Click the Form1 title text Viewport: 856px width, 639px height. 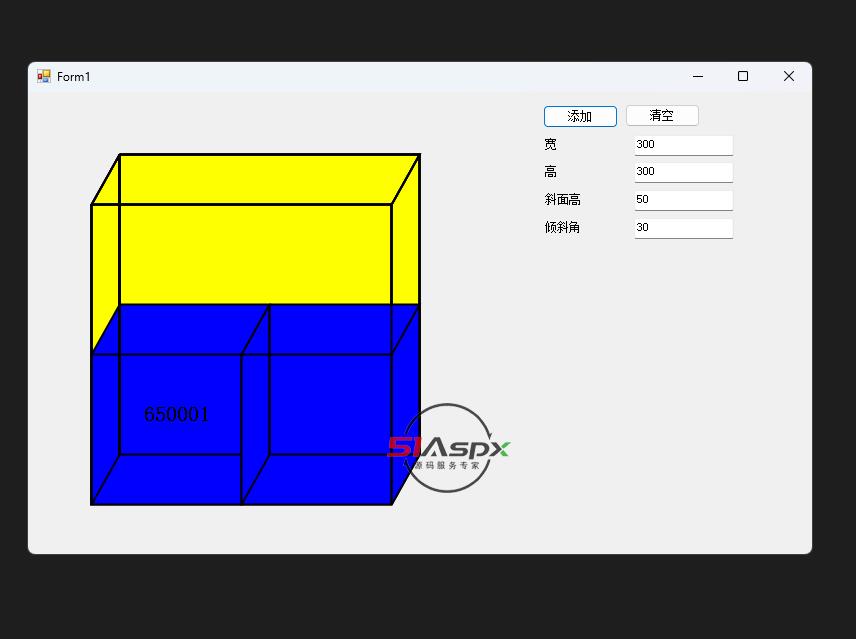tap(74, 77)
